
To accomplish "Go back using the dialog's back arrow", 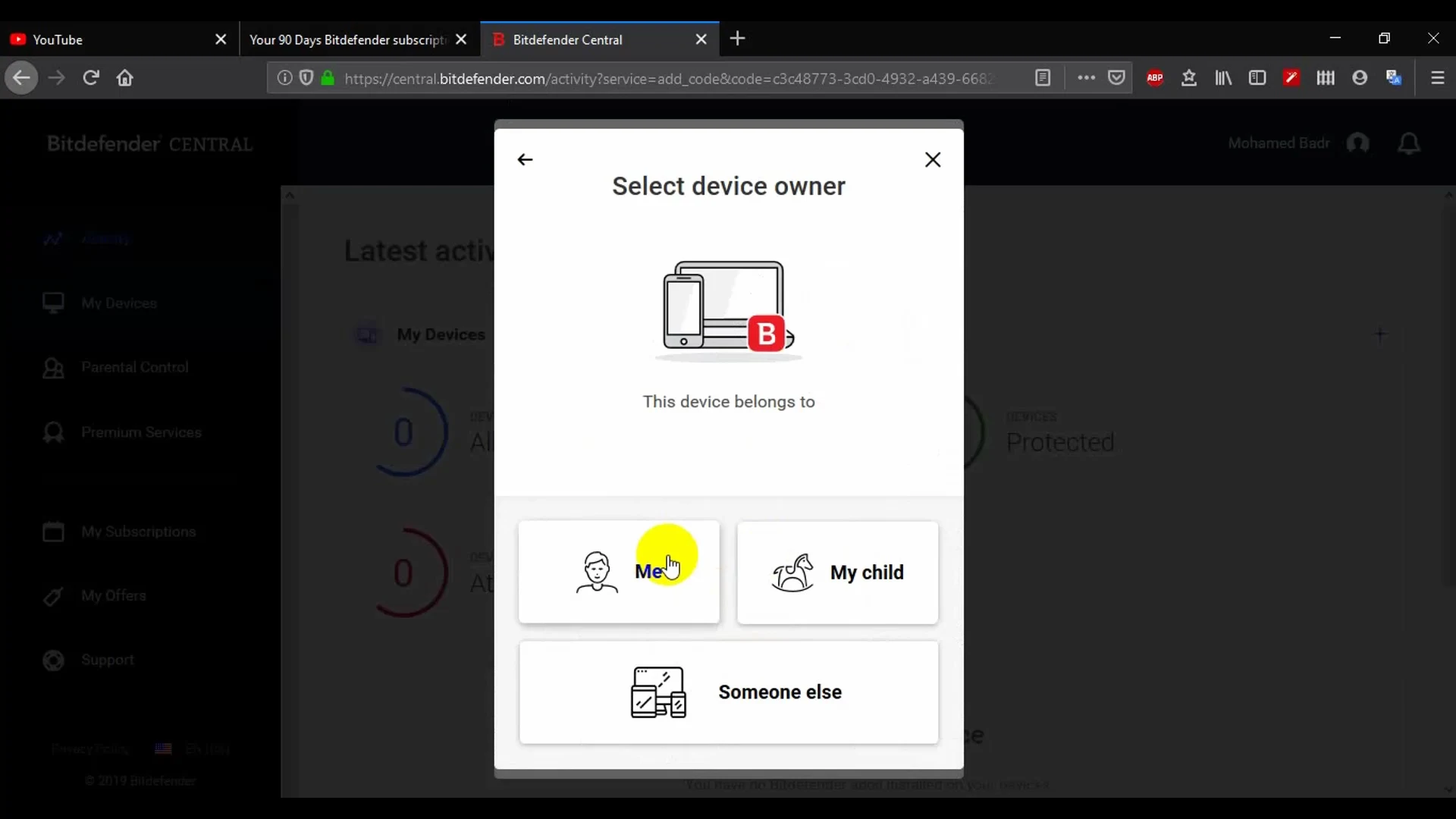I will [525, 159].
